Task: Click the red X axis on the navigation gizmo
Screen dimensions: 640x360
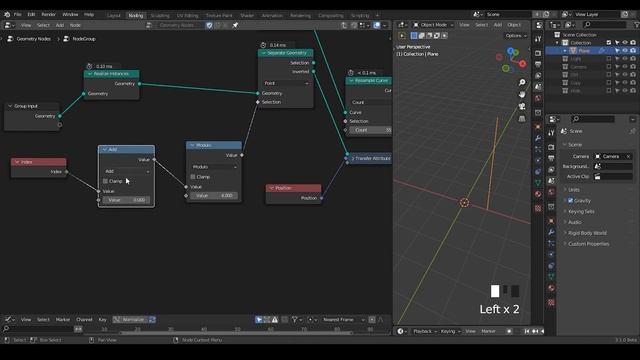Action: pyautogui.click(x=522, y=63)
